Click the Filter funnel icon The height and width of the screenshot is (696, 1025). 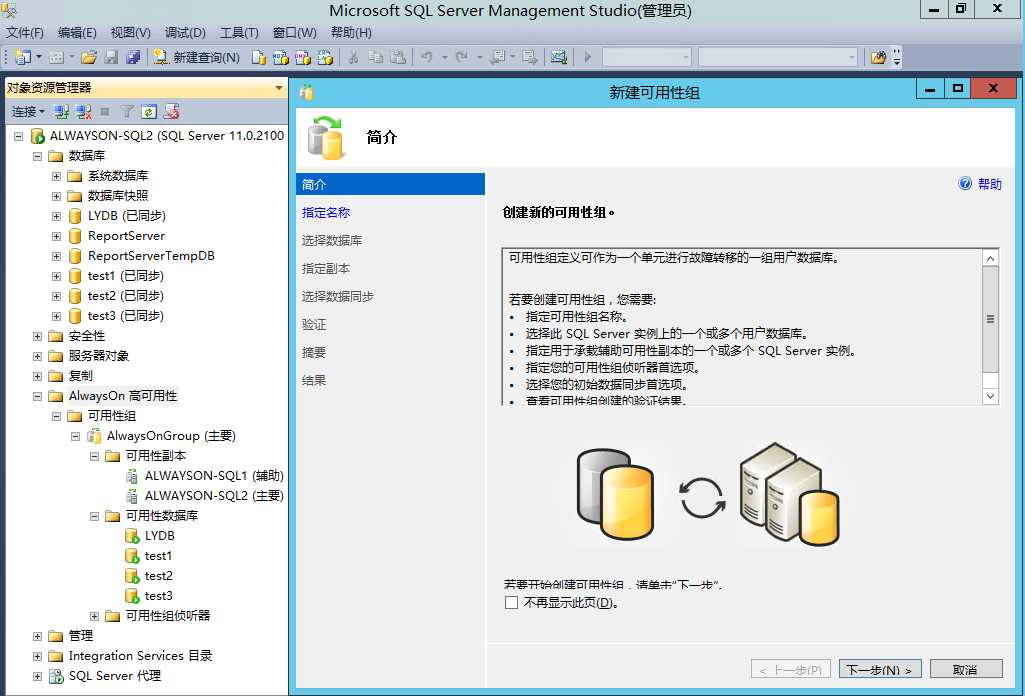point(127,112)
